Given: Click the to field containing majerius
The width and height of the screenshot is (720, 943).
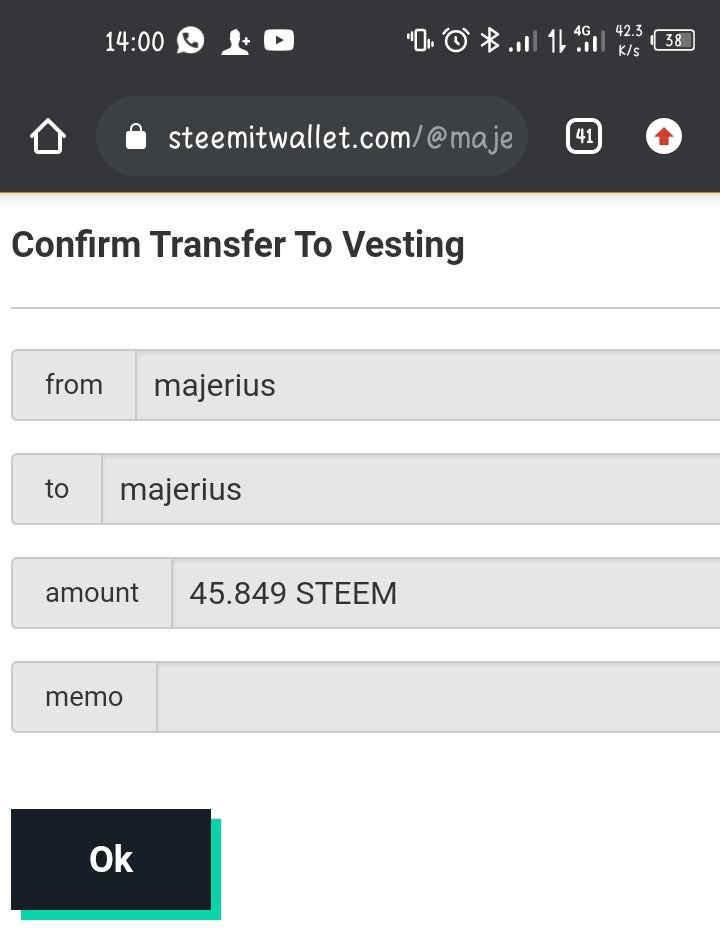Looking at the screenshot, I should 411,489.
